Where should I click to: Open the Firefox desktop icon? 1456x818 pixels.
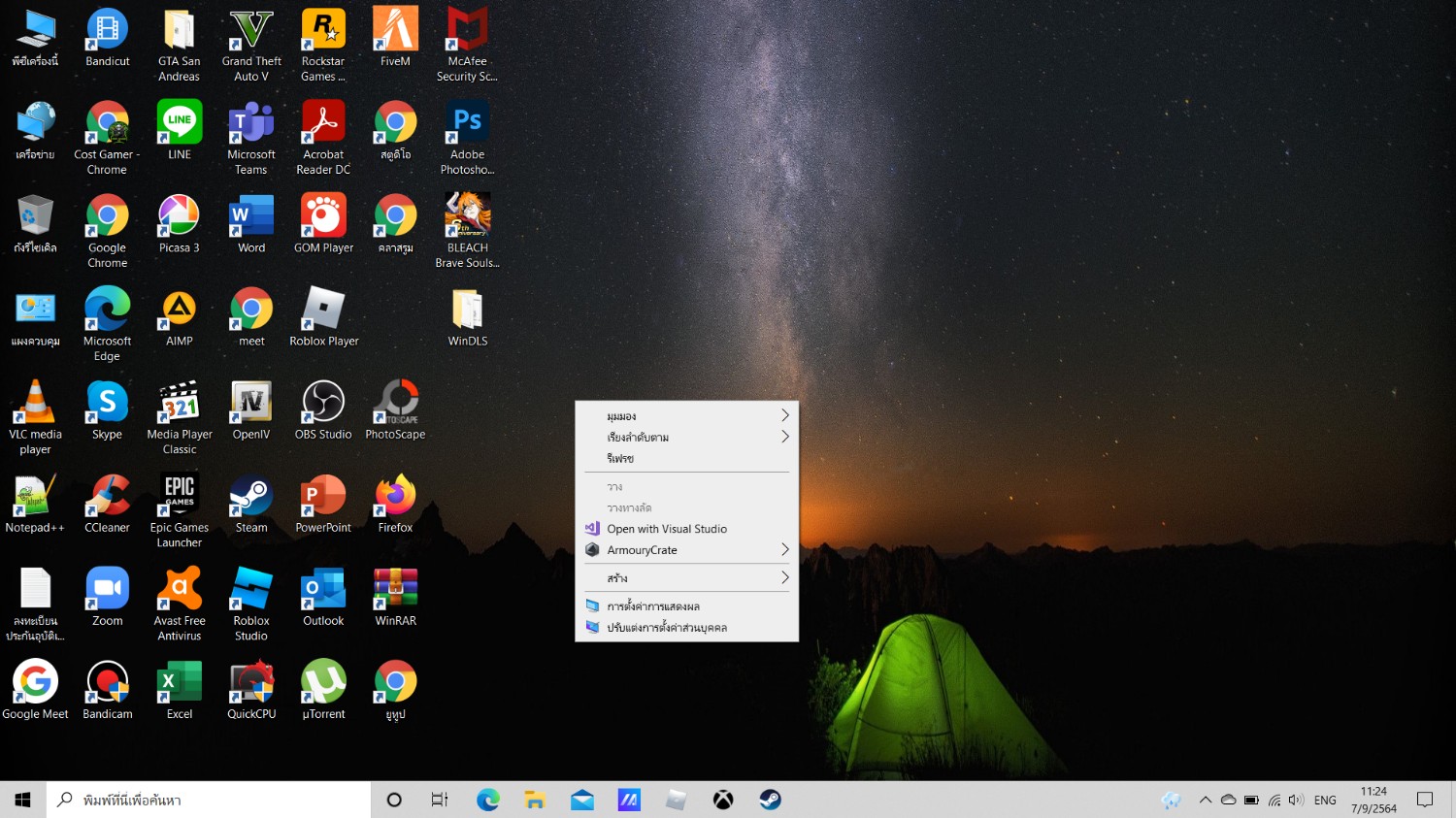(395, 504)
